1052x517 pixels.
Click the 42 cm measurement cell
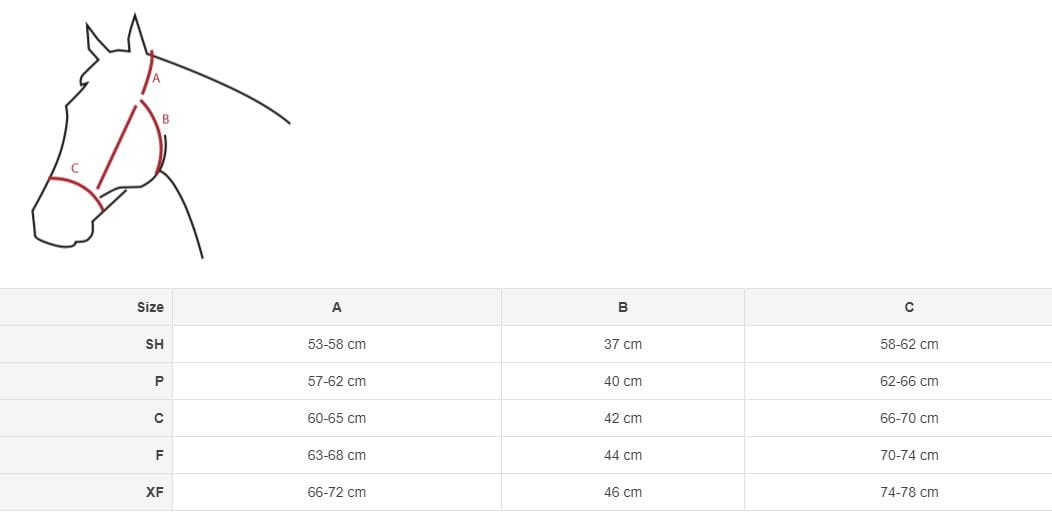pyautogui.click(x=623, y=418)
